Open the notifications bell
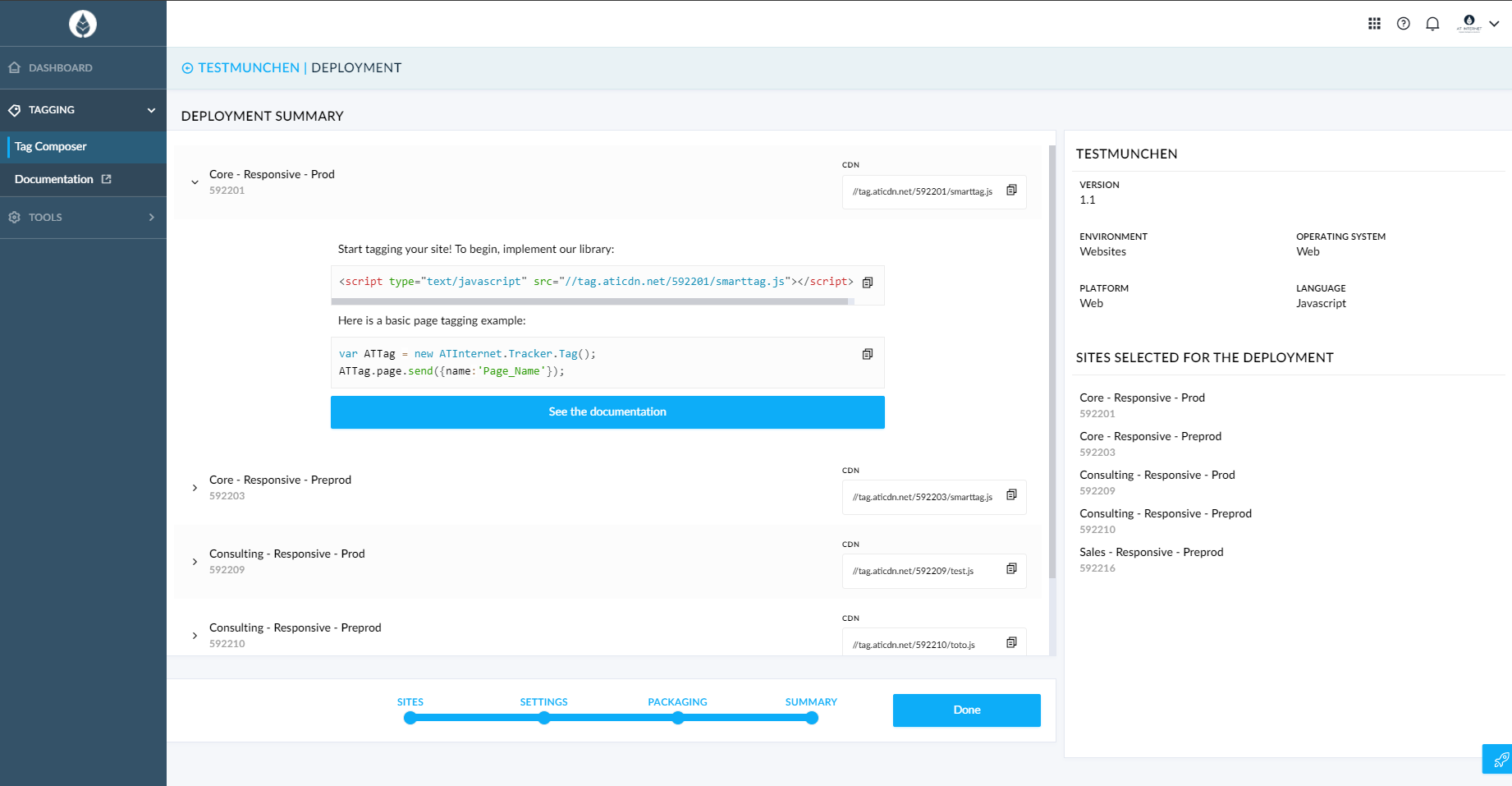Screen dimensions: 1512x786 pyautogui.click(x=1432, y=24)
